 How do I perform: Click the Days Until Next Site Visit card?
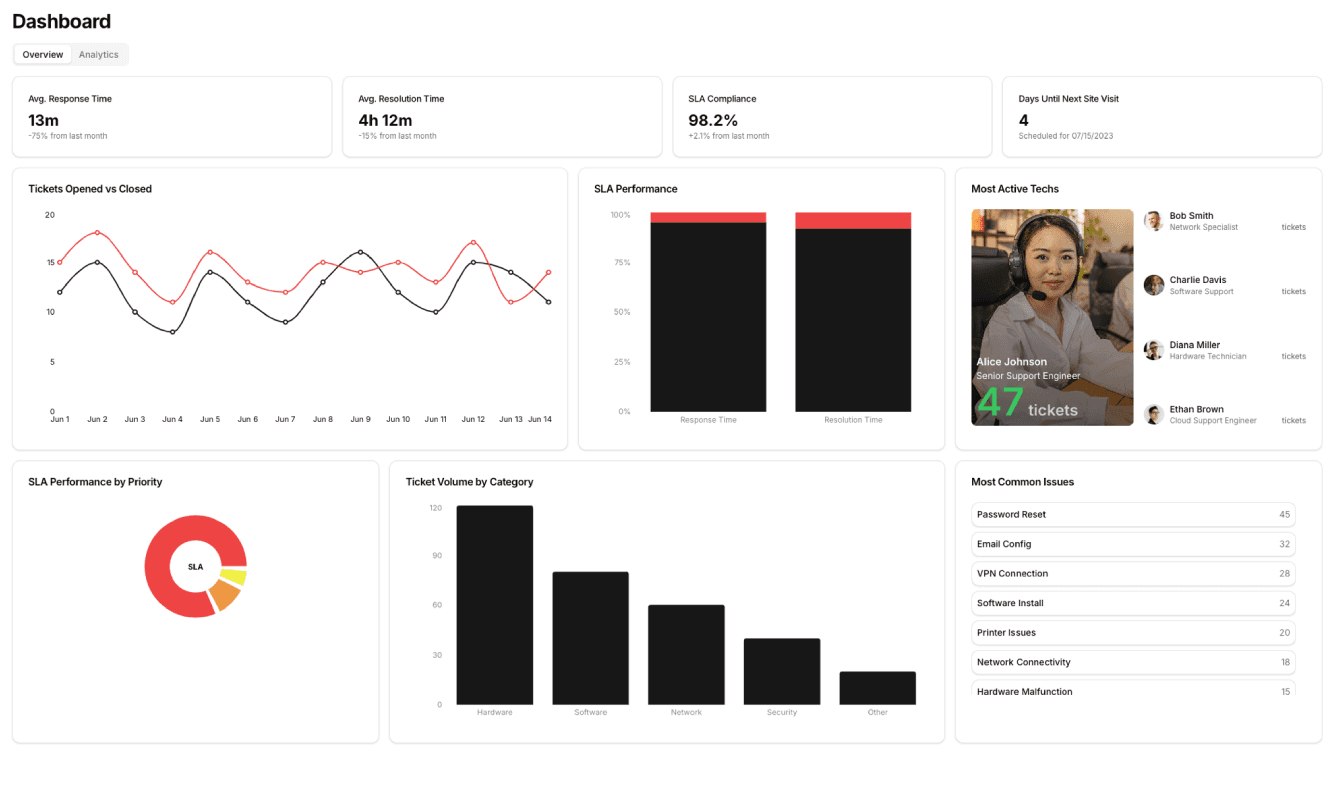(x=1162, y=117)
